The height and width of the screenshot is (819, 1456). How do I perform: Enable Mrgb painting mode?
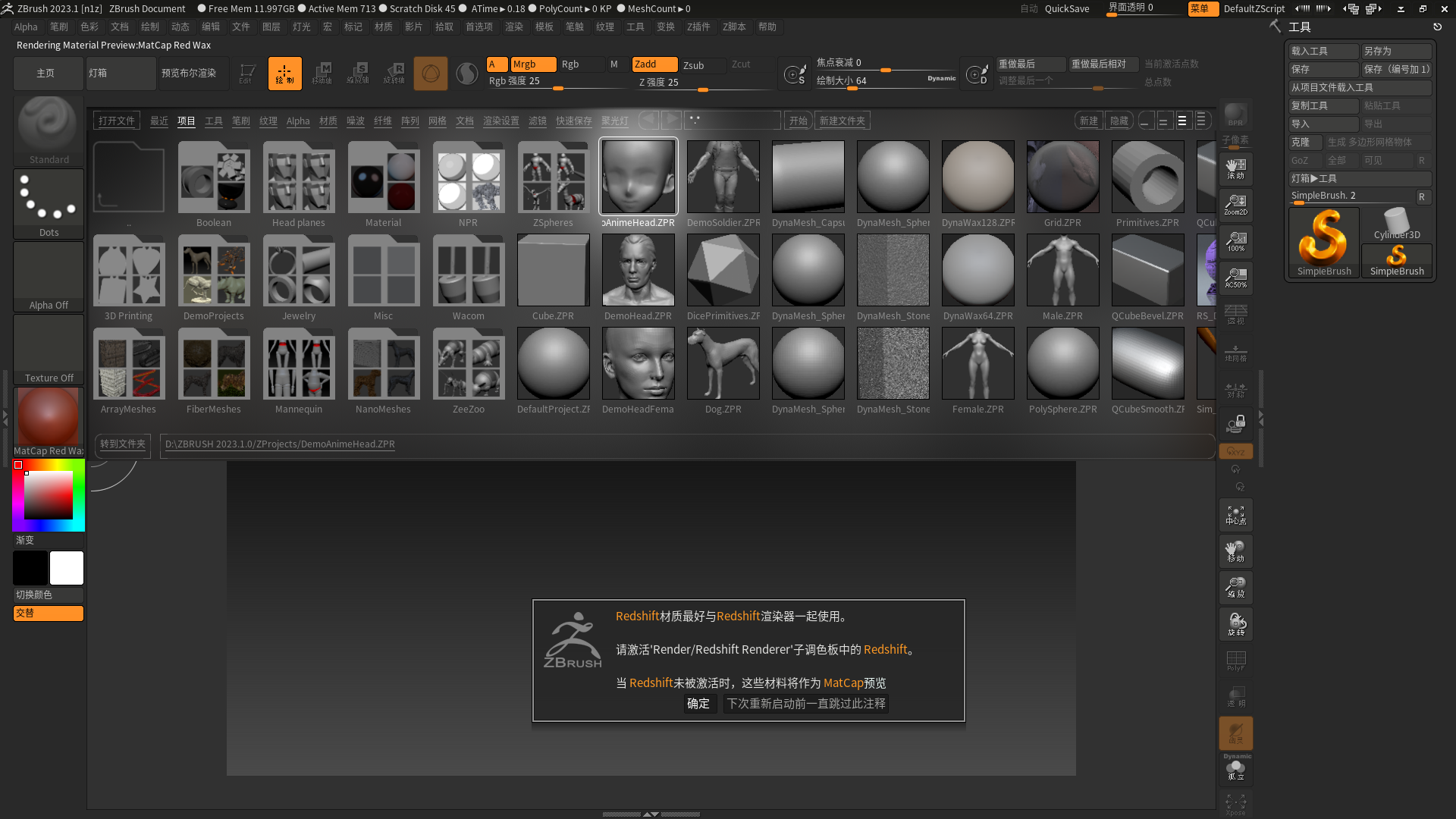(533, 64)
